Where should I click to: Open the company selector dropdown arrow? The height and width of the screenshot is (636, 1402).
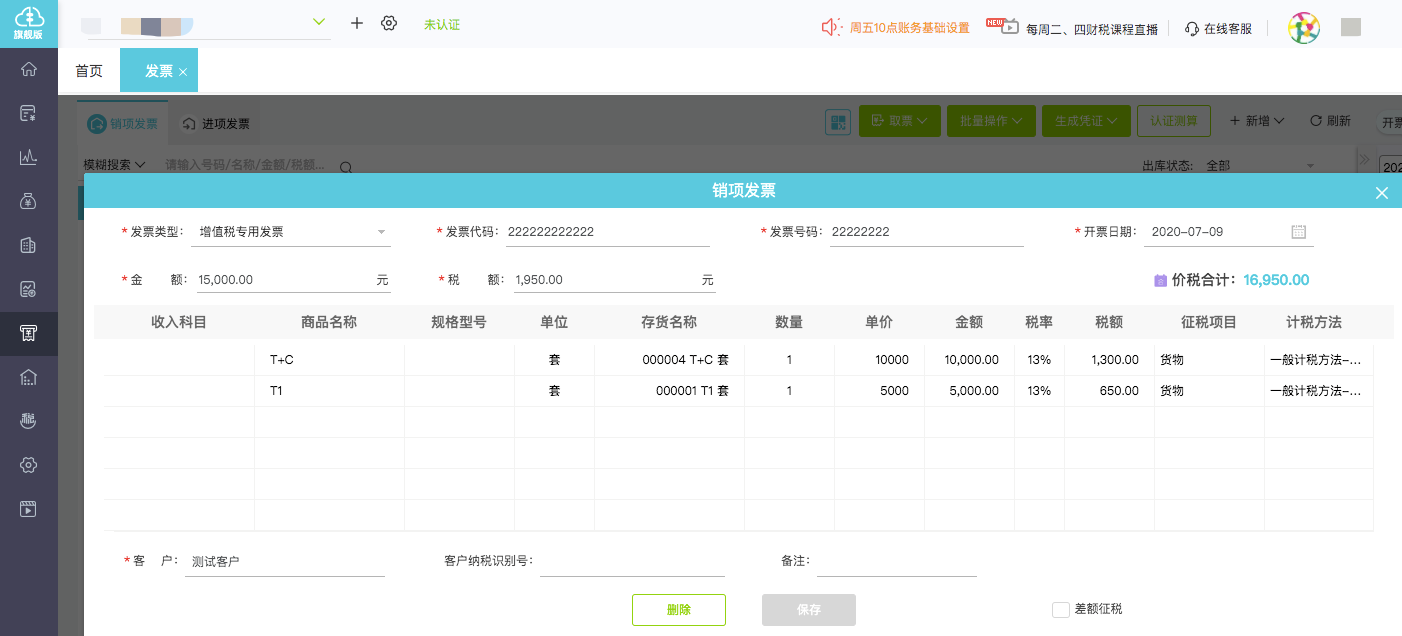320,22
